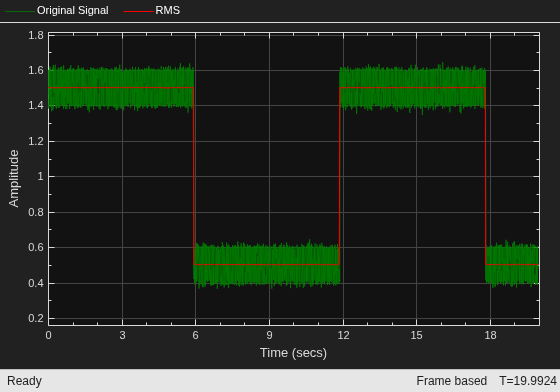Click the 0.4 y-axis tick label
This screenshot has width=560, height=392.
pos(36,283)
